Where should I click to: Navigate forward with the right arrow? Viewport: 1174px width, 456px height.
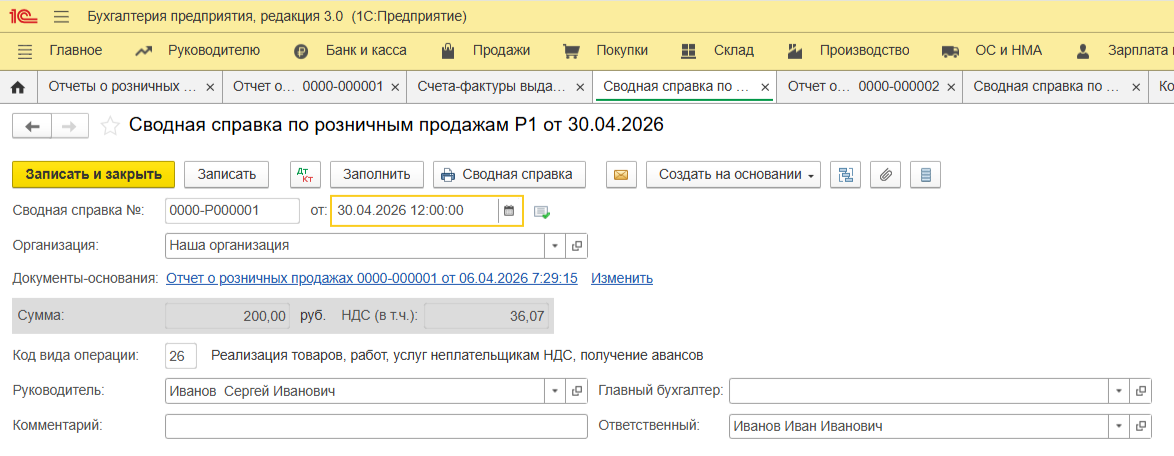[x=70, y=127]
